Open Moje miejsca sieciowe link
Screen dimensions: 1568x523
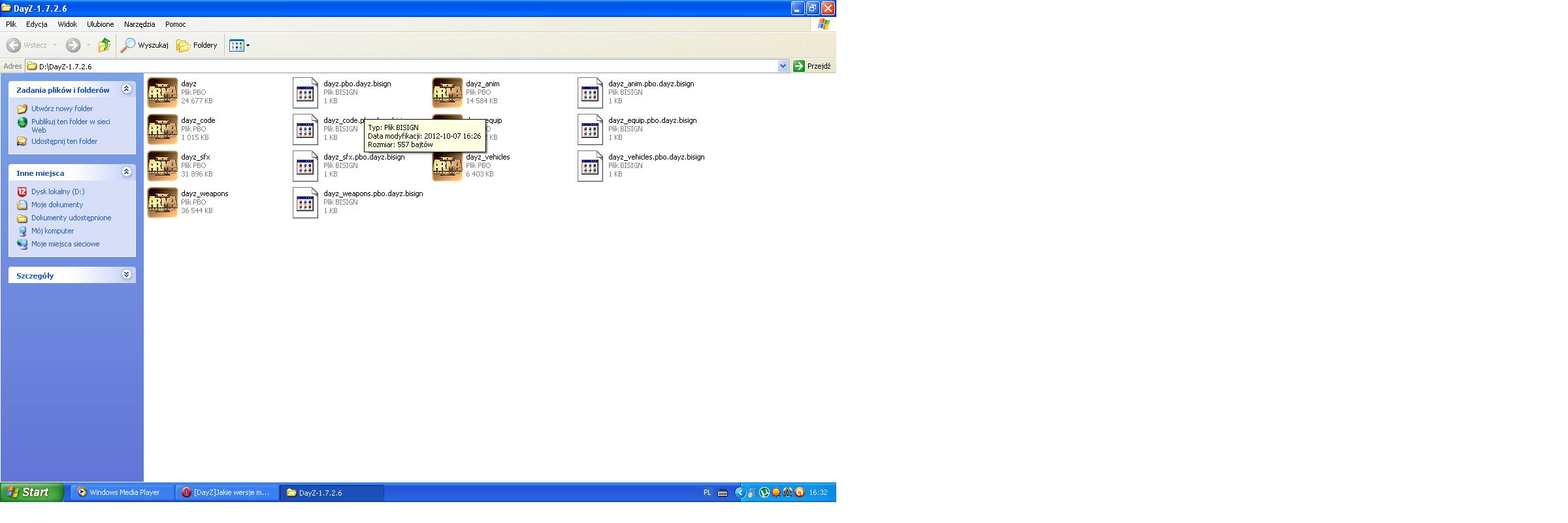65,244
